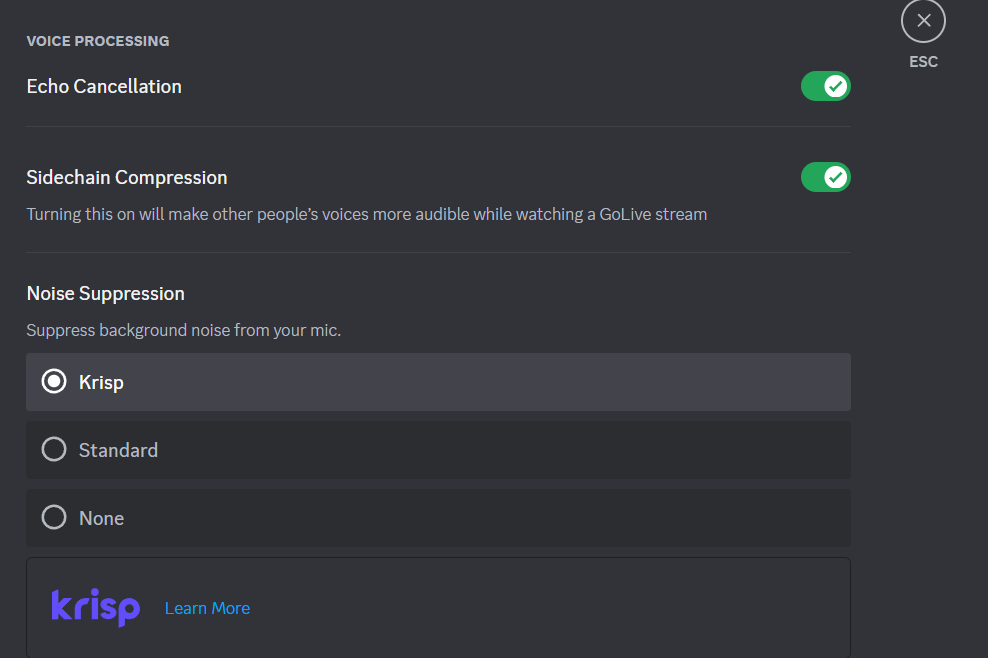
Task: Disable the Sidechain Compression toggle
Action: click(x=825, y=178)
